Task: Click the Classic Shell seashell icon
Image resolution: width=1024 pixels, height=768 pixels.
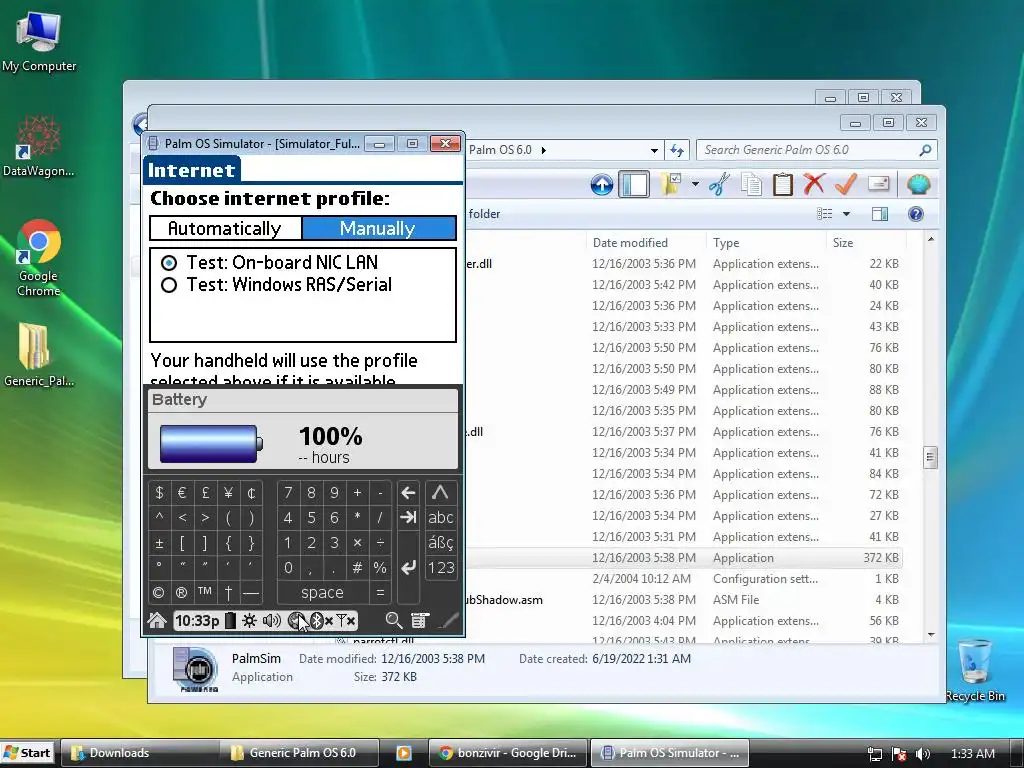Action: [x=918, y=184]
